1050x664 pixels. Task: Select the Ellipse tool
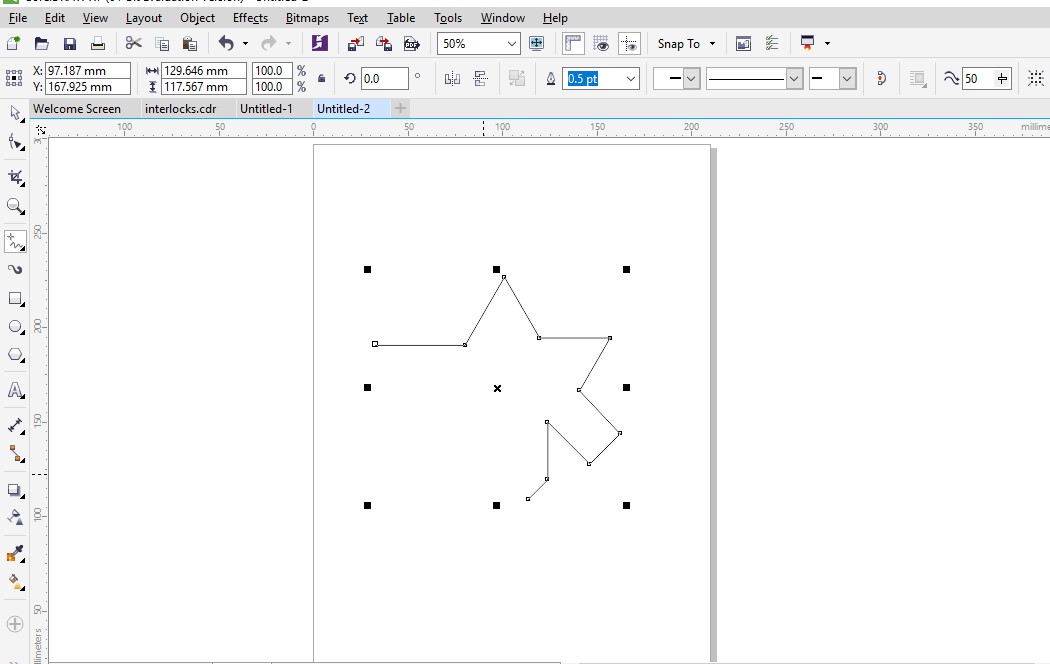pos(15,327)
